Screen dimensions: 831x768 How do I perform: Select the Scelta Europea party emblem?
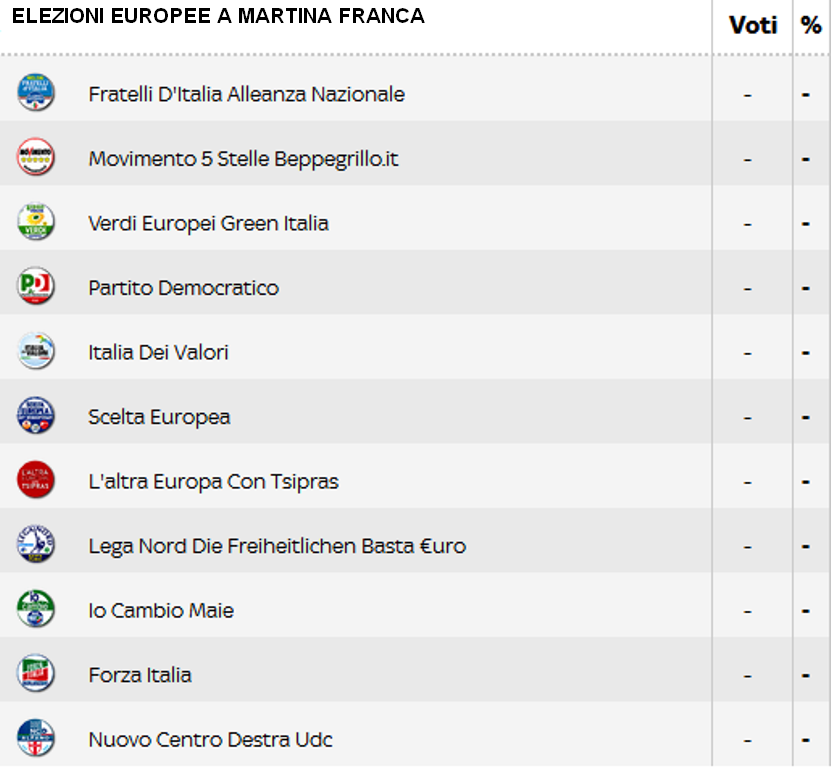[36, 415]
